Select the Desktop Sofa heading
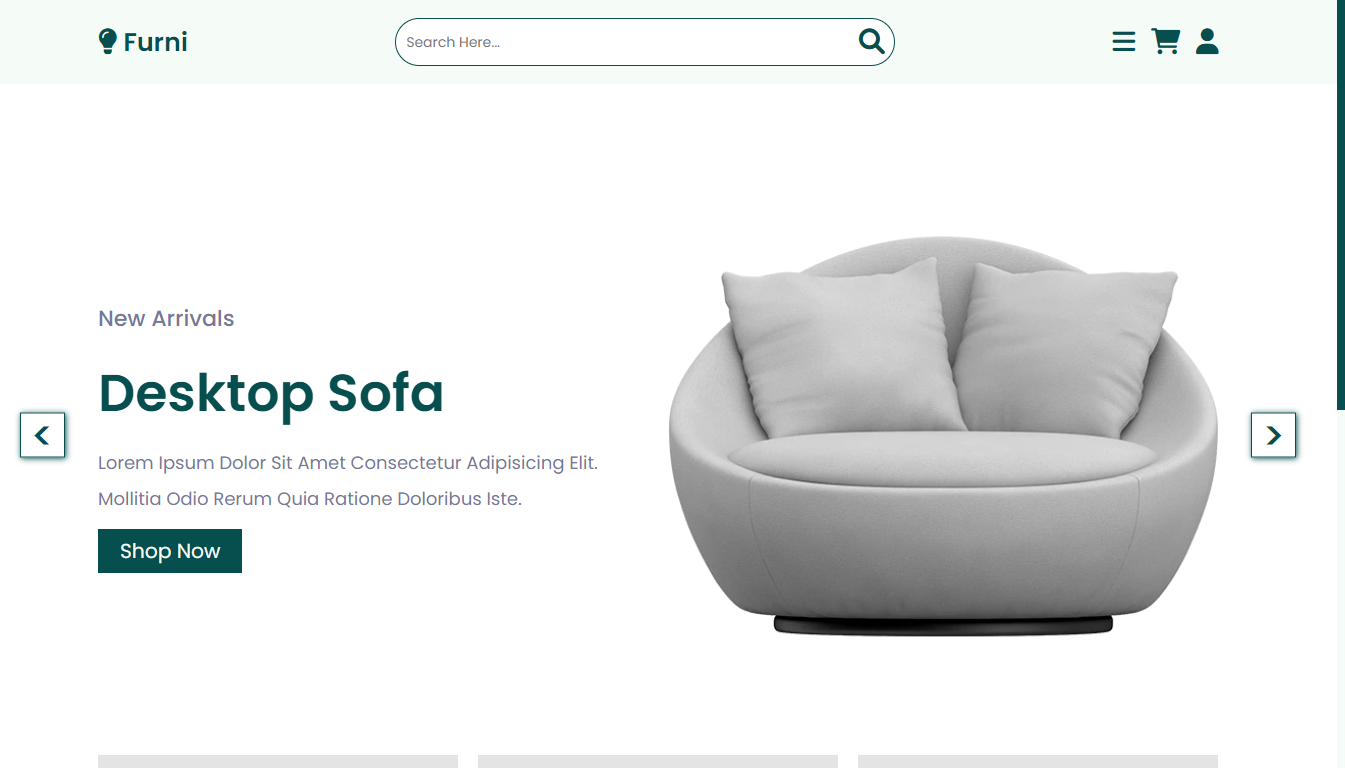 (x=271, y=393)
